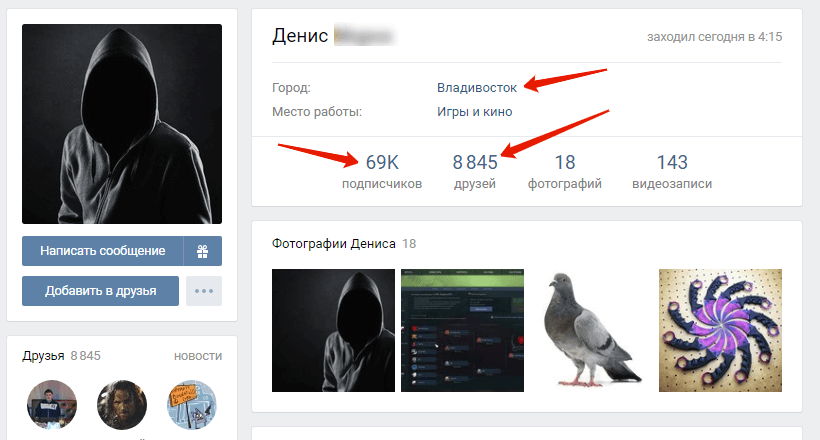Open the 143 видеозаписи counter
820x440 pixels.
click(672, 172)
